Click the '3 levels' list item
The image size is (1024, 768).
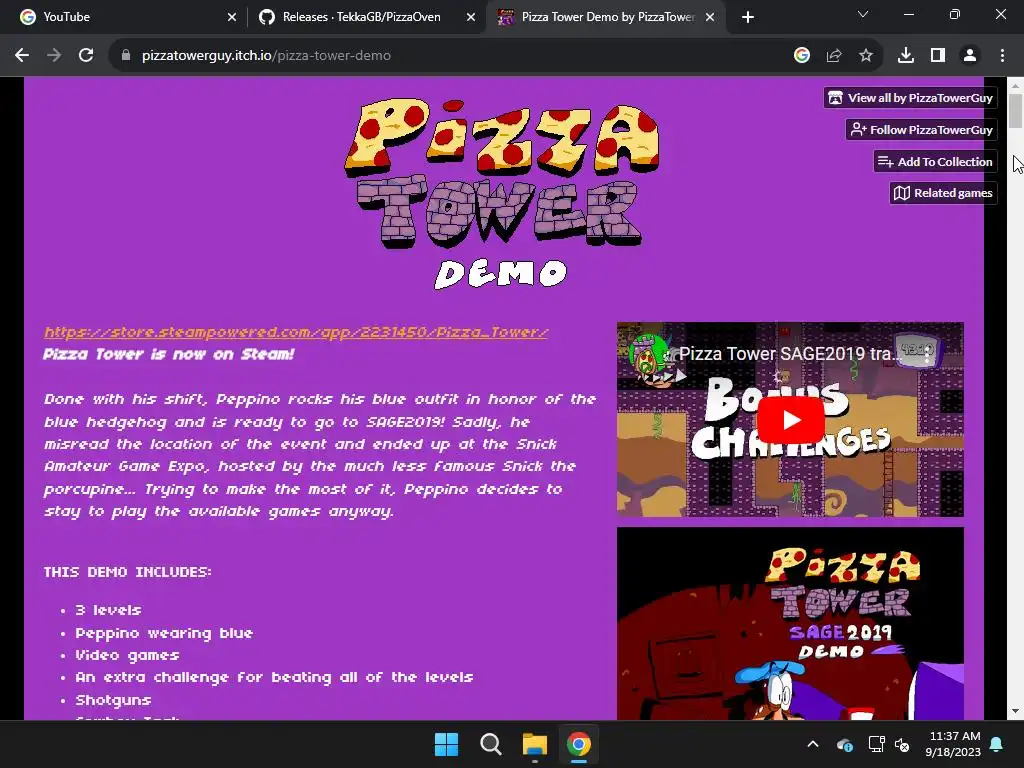click(x=108, y=610)
